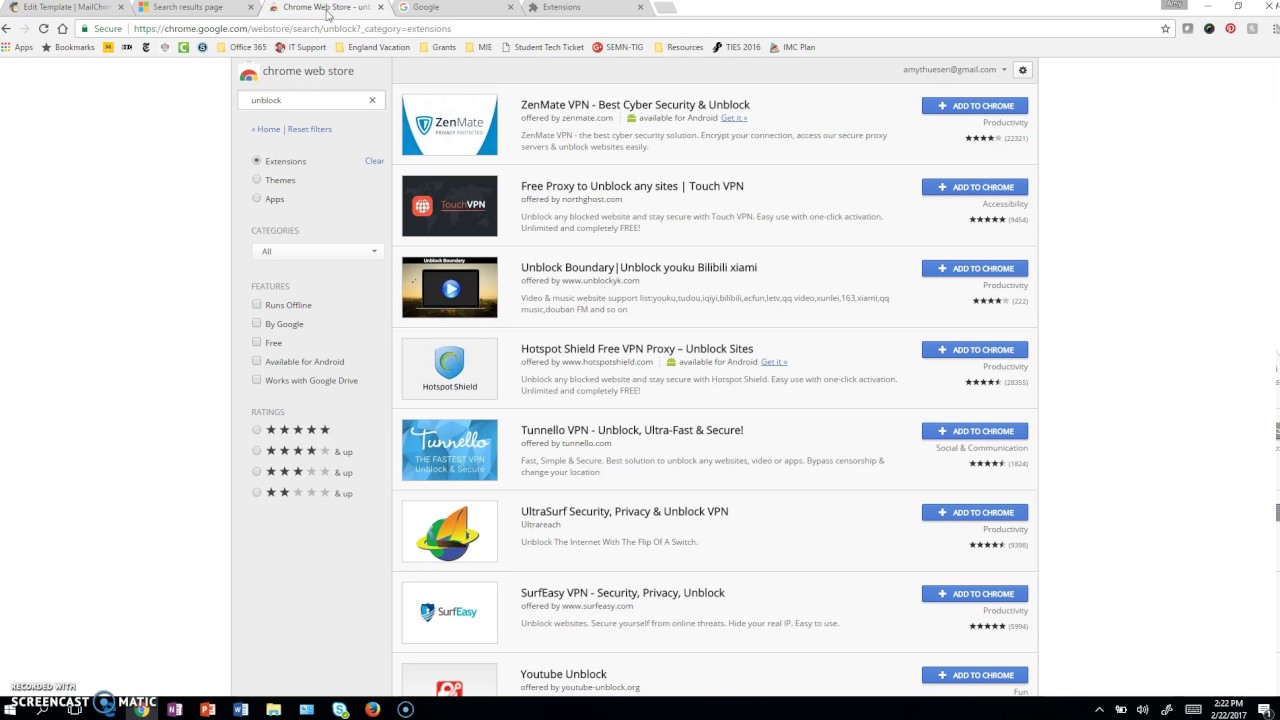Open the England Vacation bookmark folder
Image resolution: width=1280 pixels, height=720 pixels.
pyautogui.click(x=372, y=47)
